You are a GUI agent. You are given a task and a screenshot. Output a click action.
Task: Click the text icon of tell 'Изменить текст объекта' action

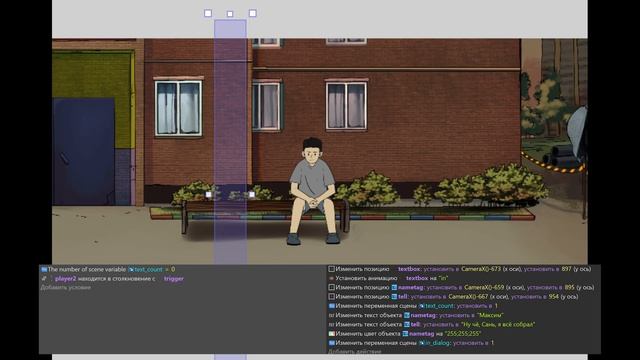[x=331, y=324]
